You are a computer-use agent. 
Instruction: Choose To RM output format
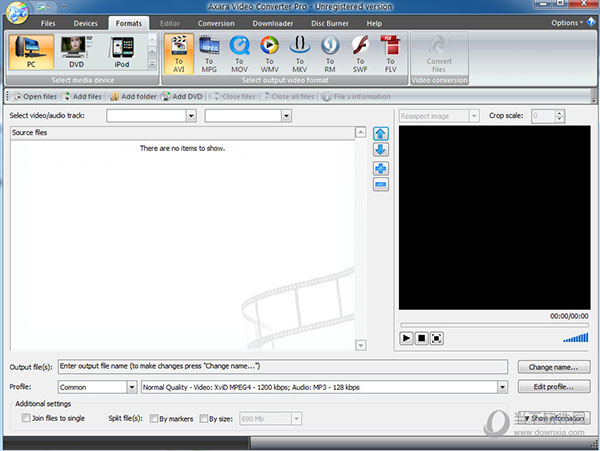coord(330,54)
